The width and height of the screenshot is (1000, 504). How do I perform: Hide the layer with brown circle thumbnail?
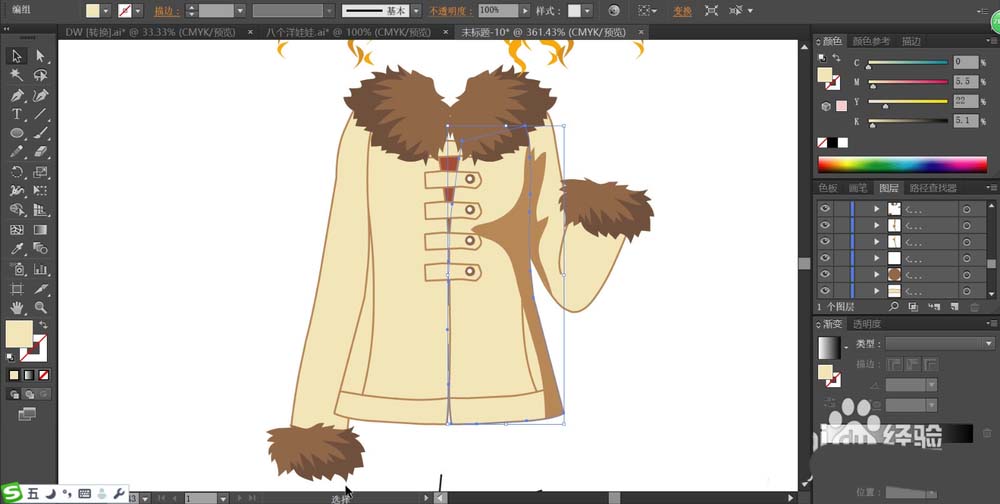(x=825, y=274)
